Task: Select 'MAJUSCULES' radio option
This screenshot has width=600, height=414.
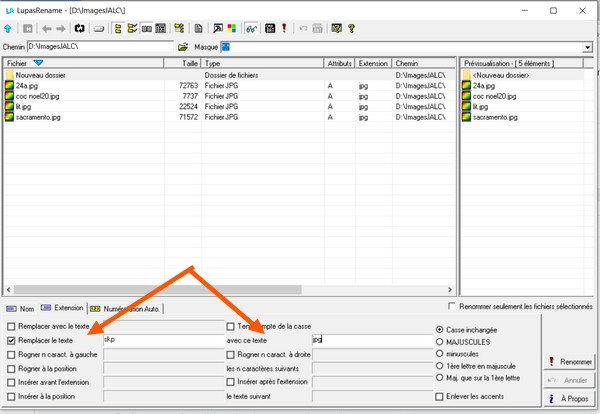Action: [x=440, y=342]
